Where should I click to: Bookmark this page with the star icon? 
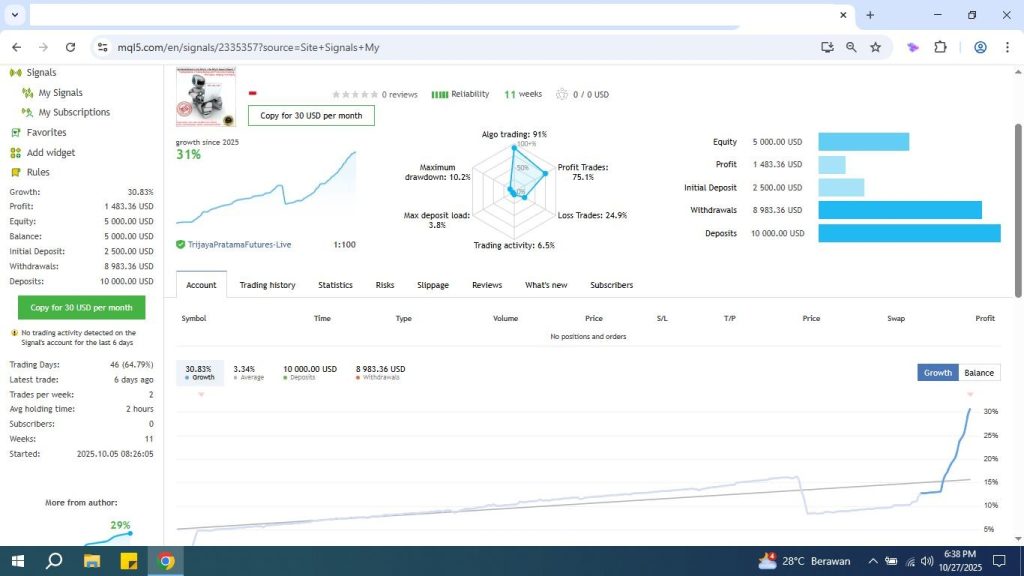(875, 47)
